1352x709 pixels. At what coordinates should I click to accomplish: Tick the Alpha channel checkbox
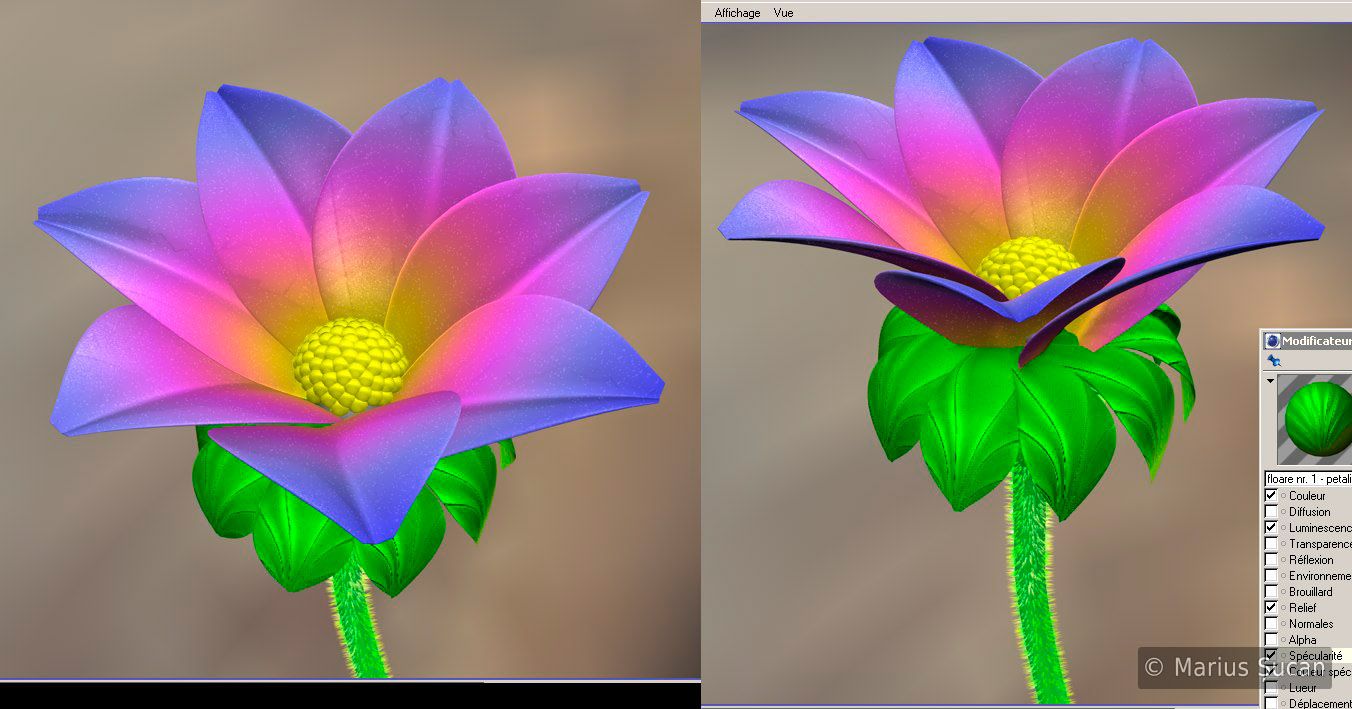[x=1271, y=639]
